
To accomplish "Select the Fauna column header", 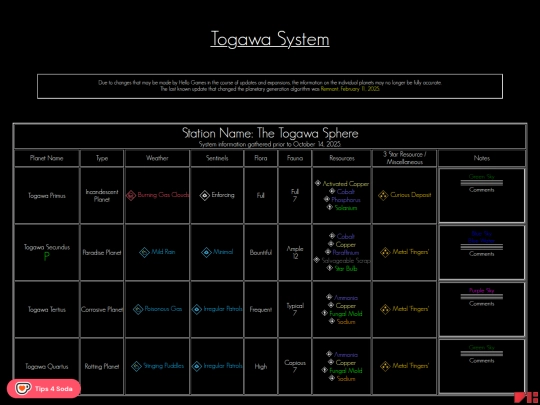I will (x=295, y=158).
